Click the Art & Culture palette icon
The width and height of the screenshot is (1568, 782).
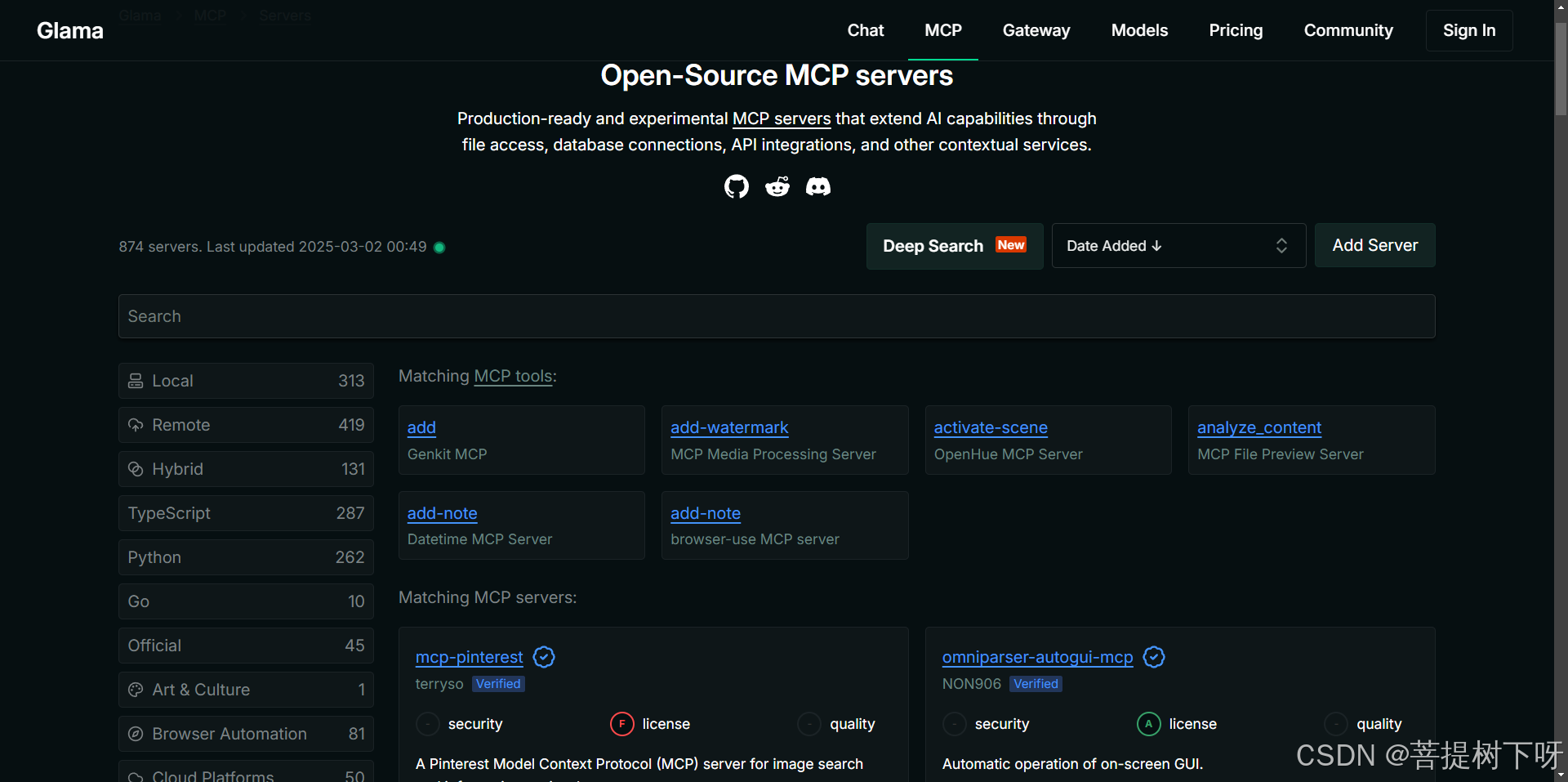tap(136, 690)
